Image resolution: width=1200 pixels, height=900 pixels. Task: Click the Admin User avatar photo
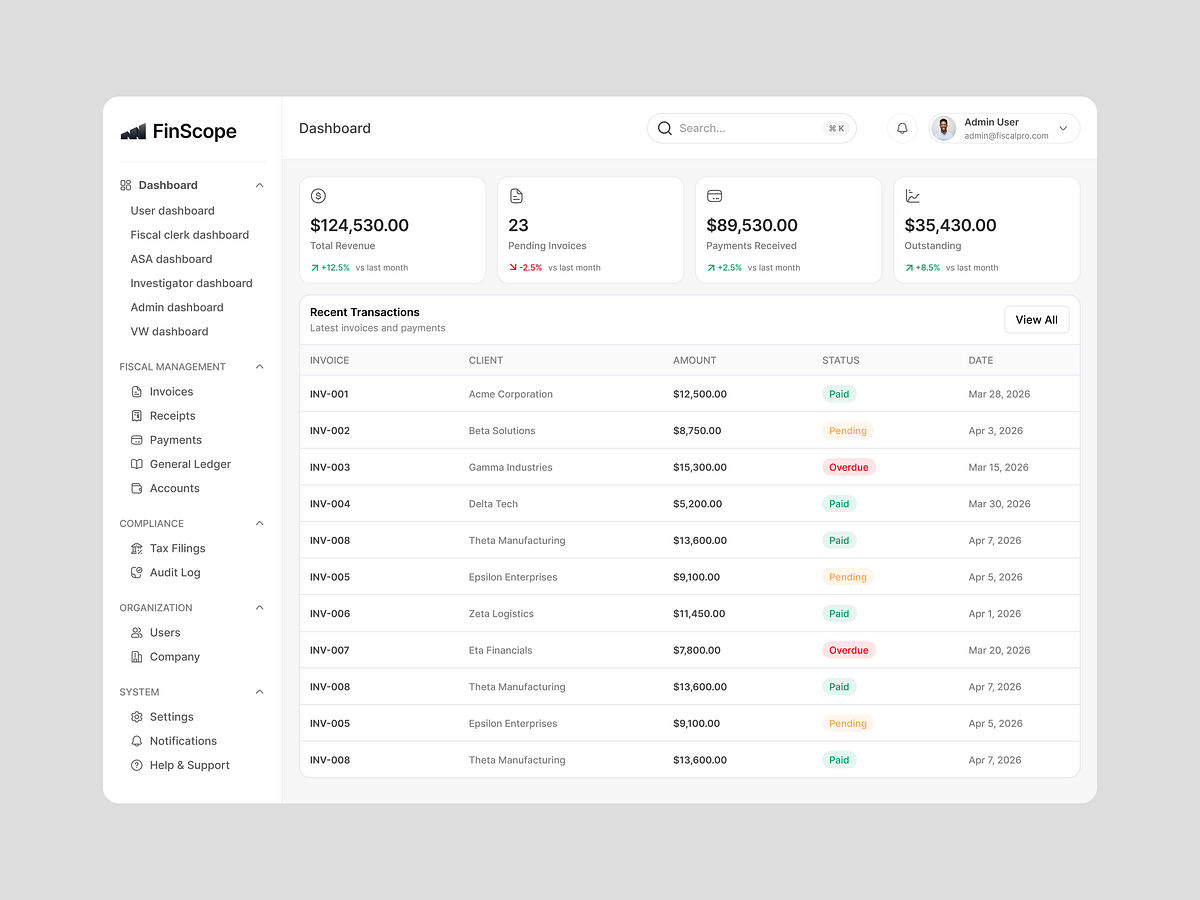pyautogui.click(x=944, y=128)
